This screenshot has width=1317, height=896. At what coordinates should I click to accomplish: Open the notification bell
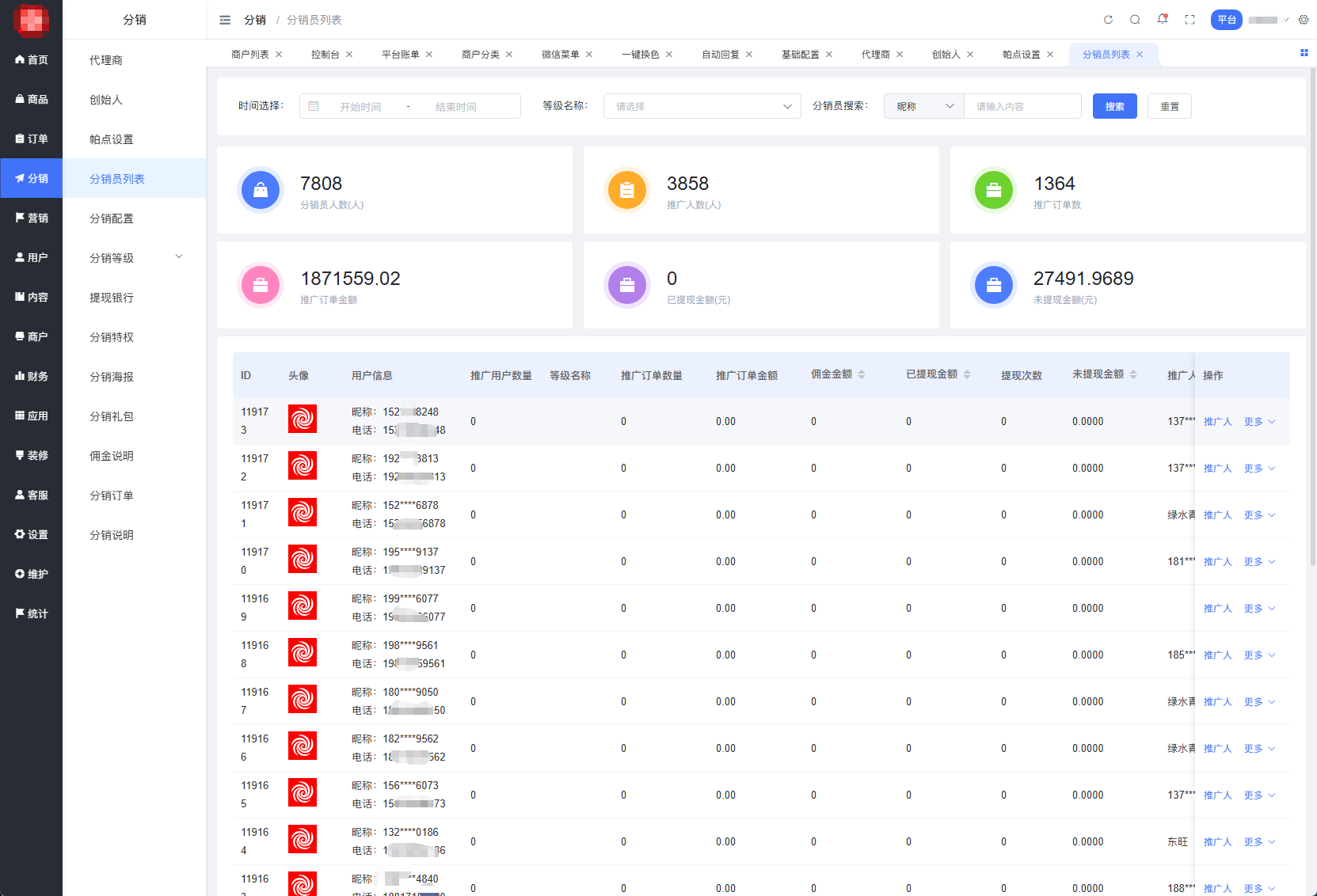(1162, 19)
